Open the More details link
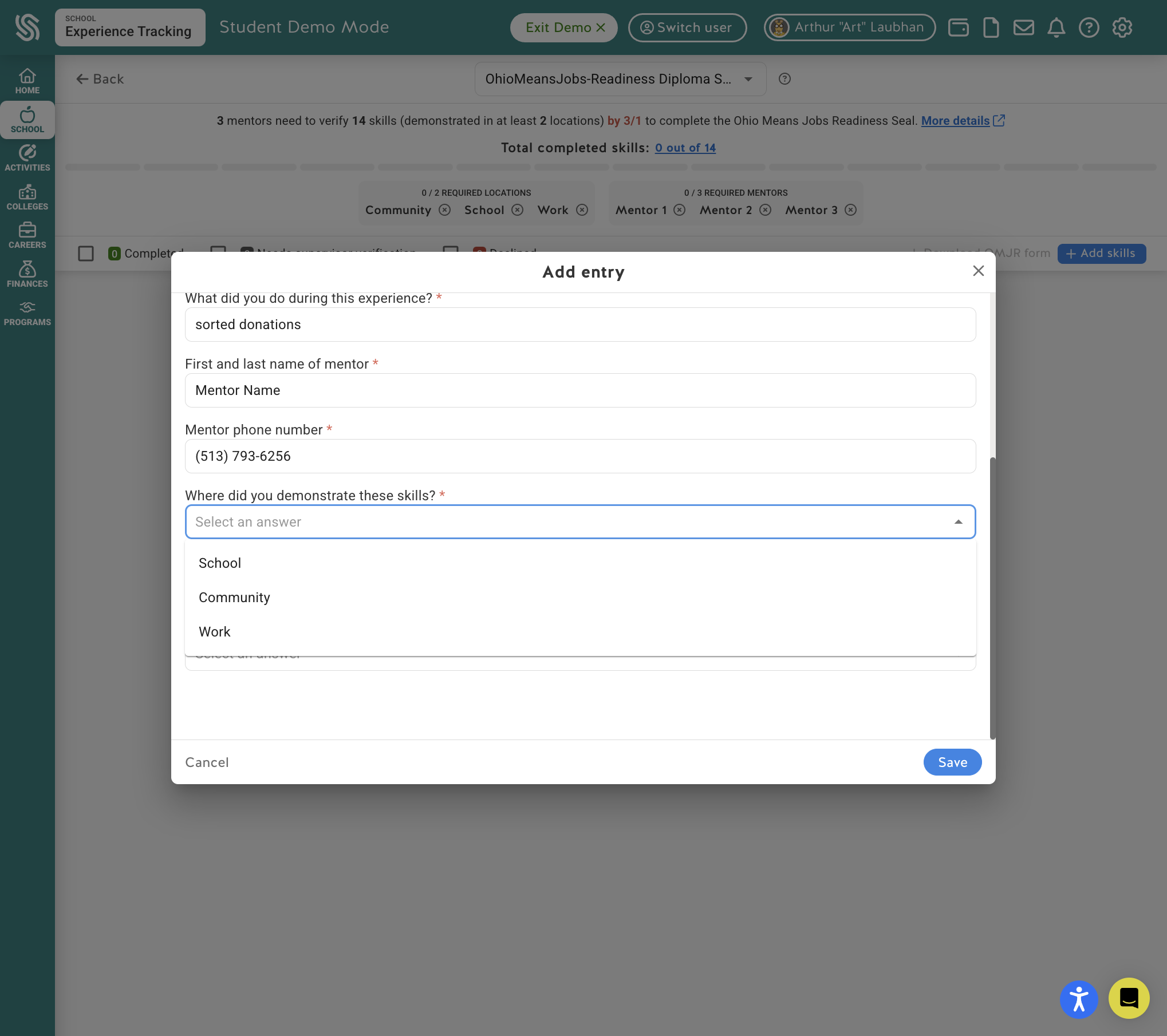1167x1036 pixels. [x=963, y=121]
